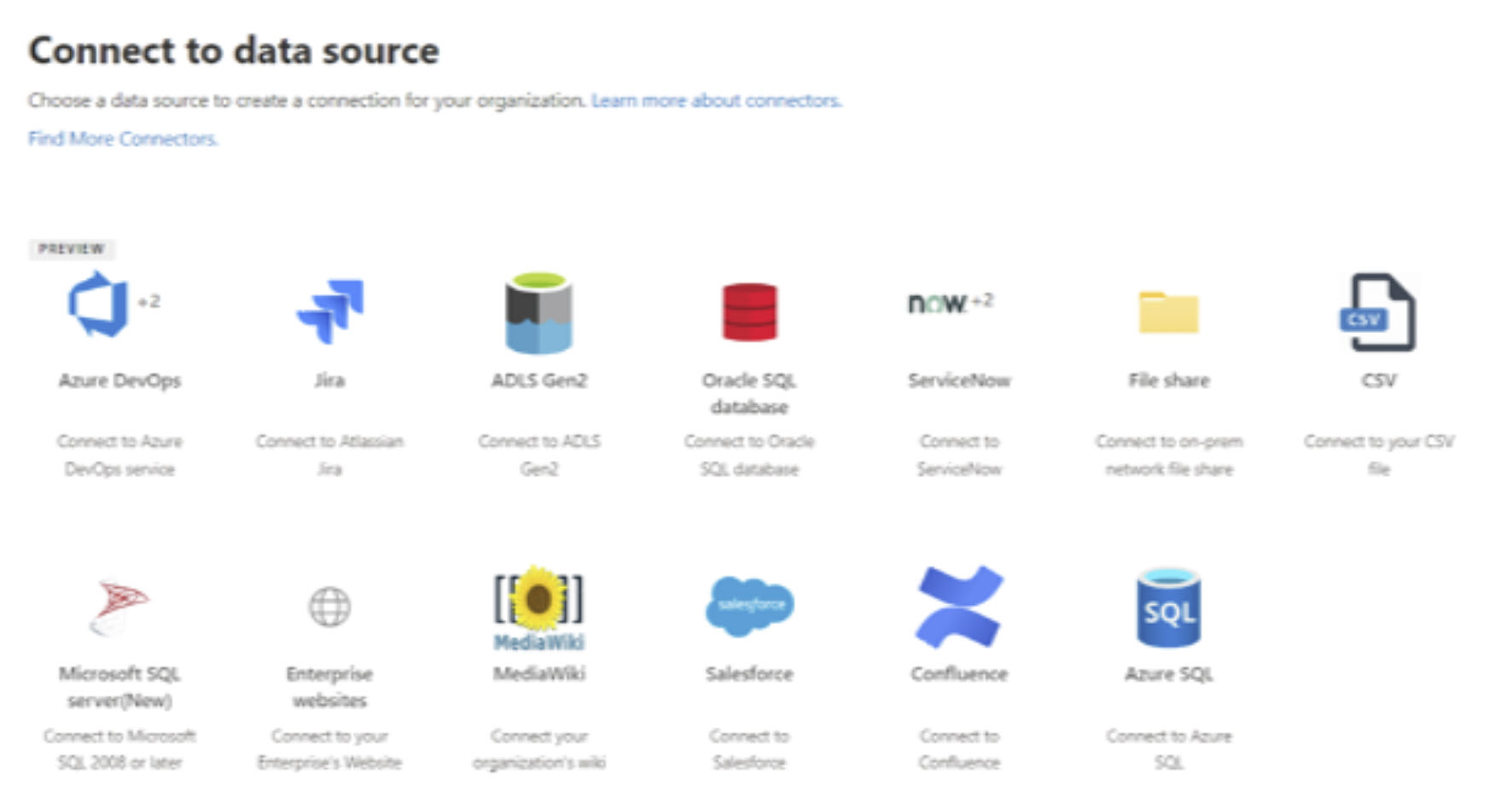This screenshot has width=1512, height=798.
Task: Pick the ADLS Gen2 storage icon
Action: (538, 312)
